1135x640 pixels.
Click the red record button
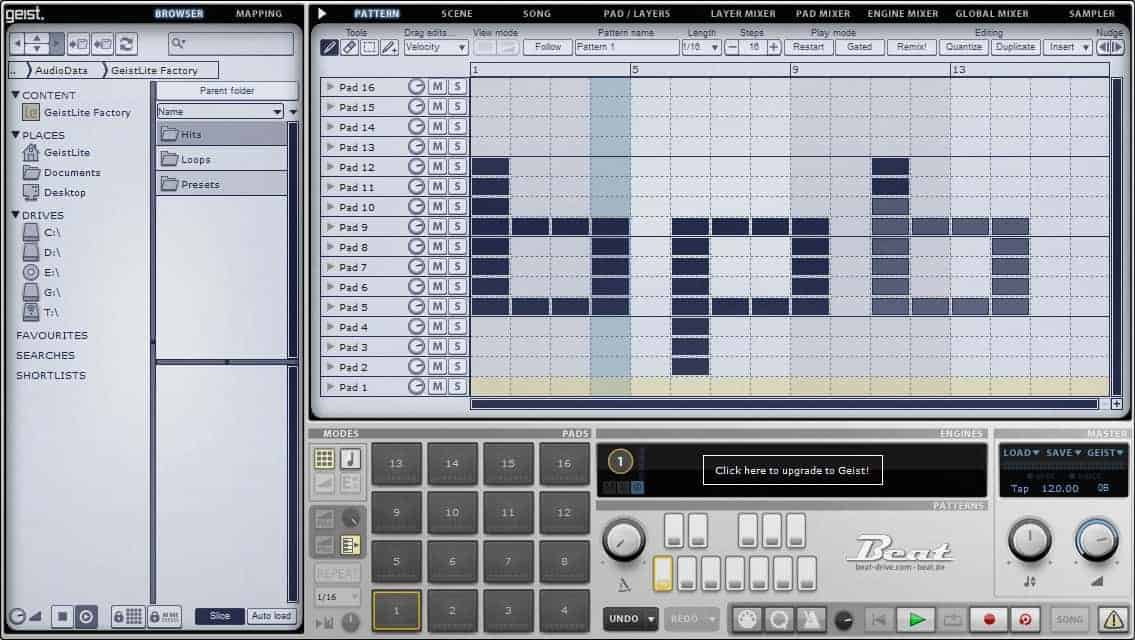click(990, 619)
